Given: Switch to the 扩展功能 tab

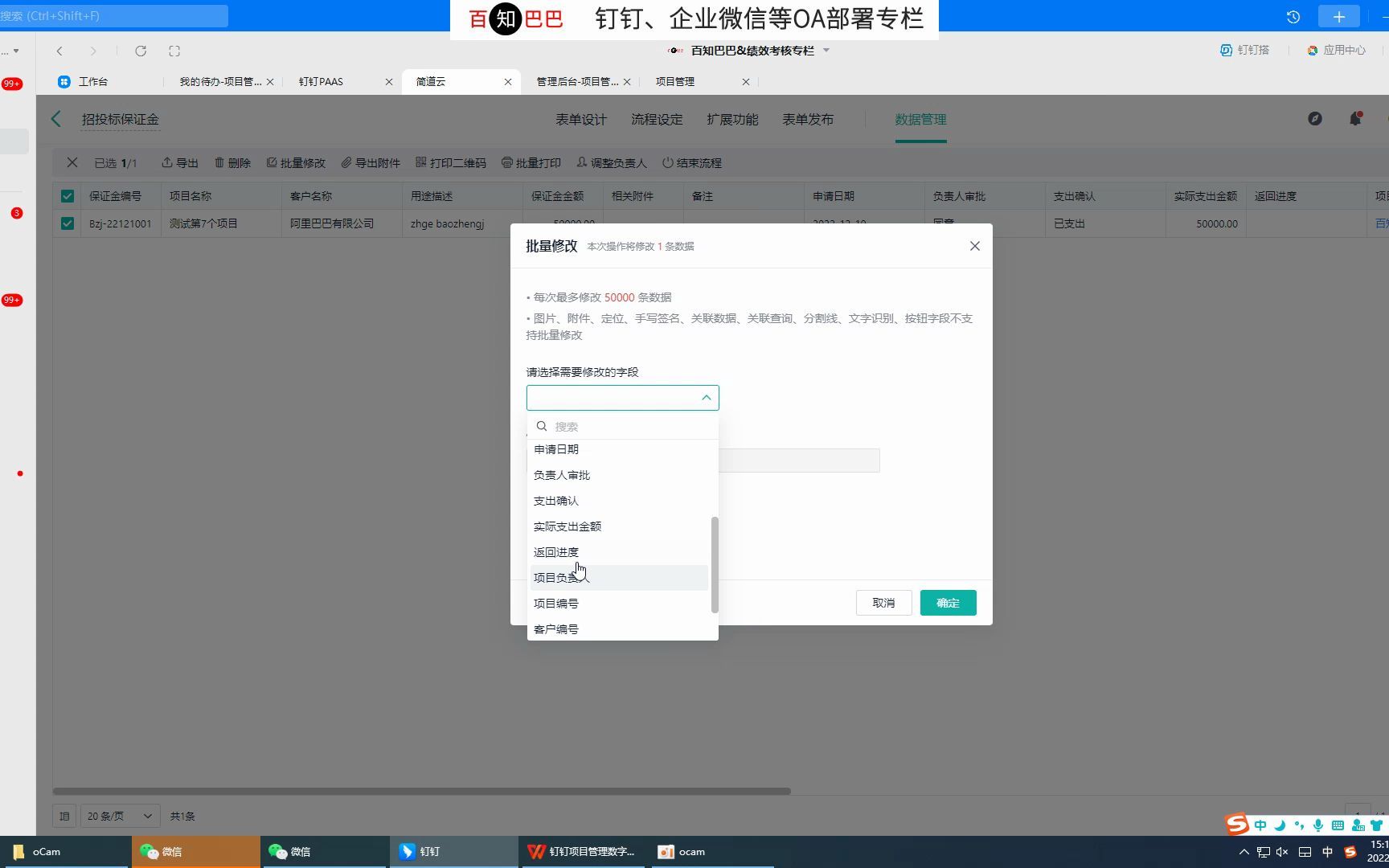Looking at the screenshot, I should (x=732, y=119).
